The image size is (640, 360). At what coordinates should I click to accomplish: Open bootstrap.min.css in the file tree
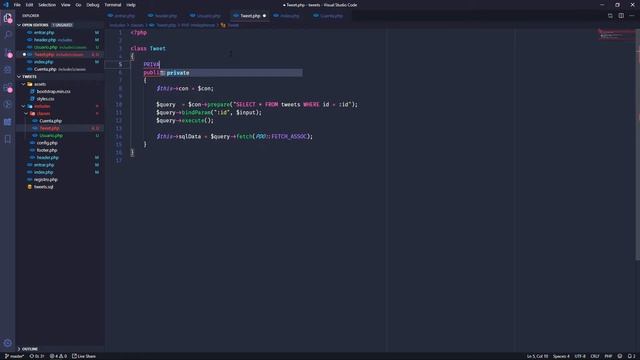[x=53, y=91]
